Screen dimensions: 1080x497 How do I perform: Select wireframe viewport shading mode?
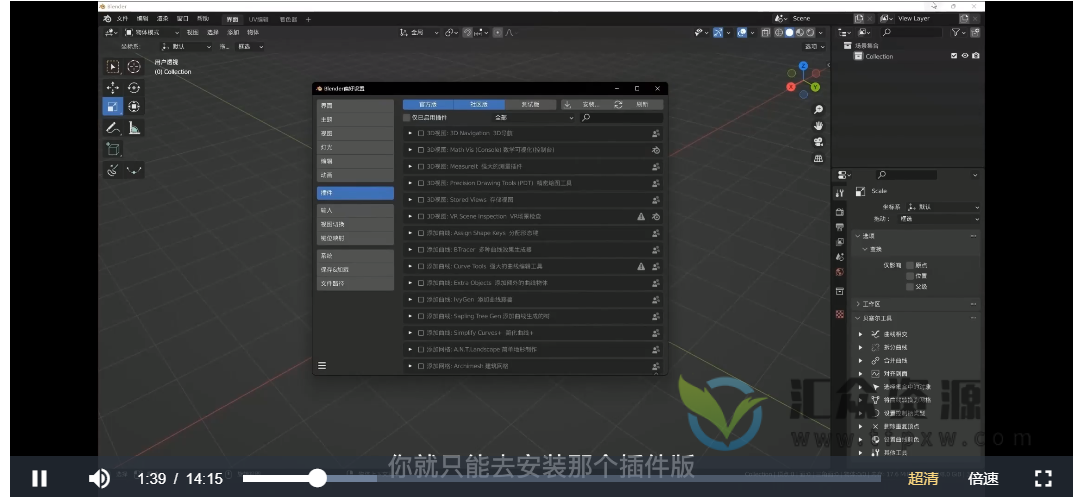(x=779, y=32)
